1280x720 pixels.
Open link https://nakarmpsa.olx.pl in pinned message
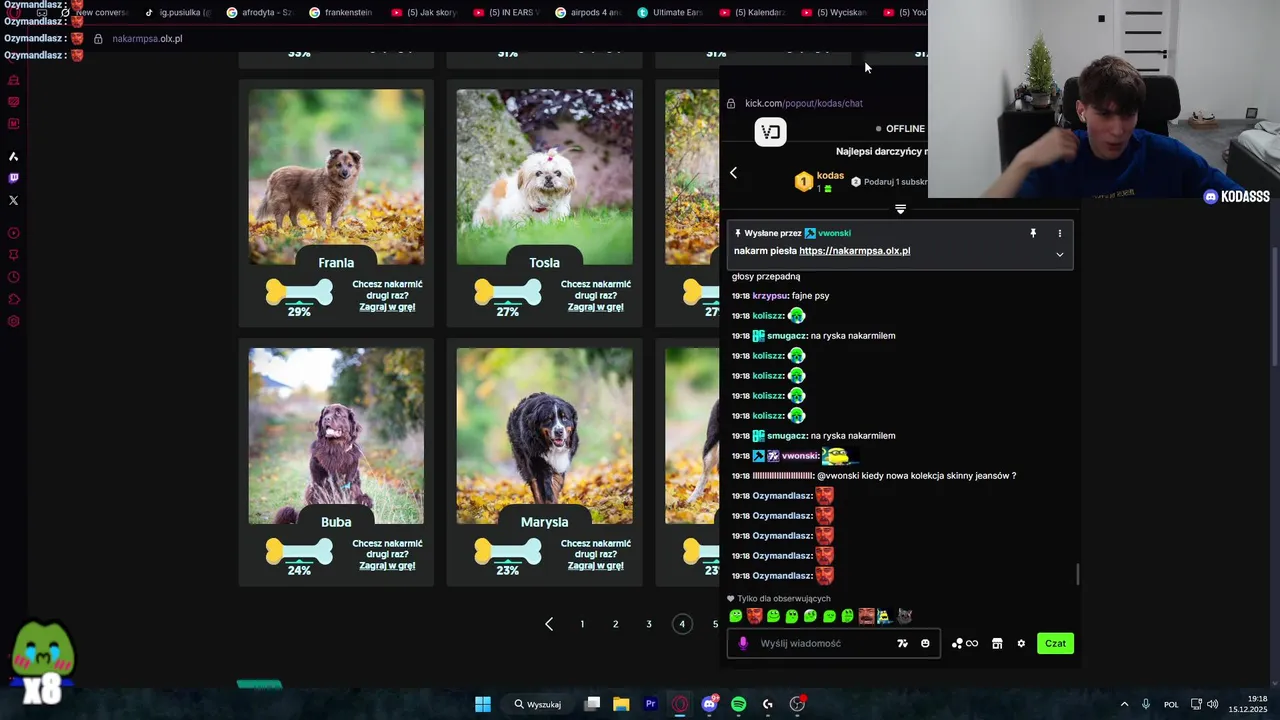(x=855, y=251)
